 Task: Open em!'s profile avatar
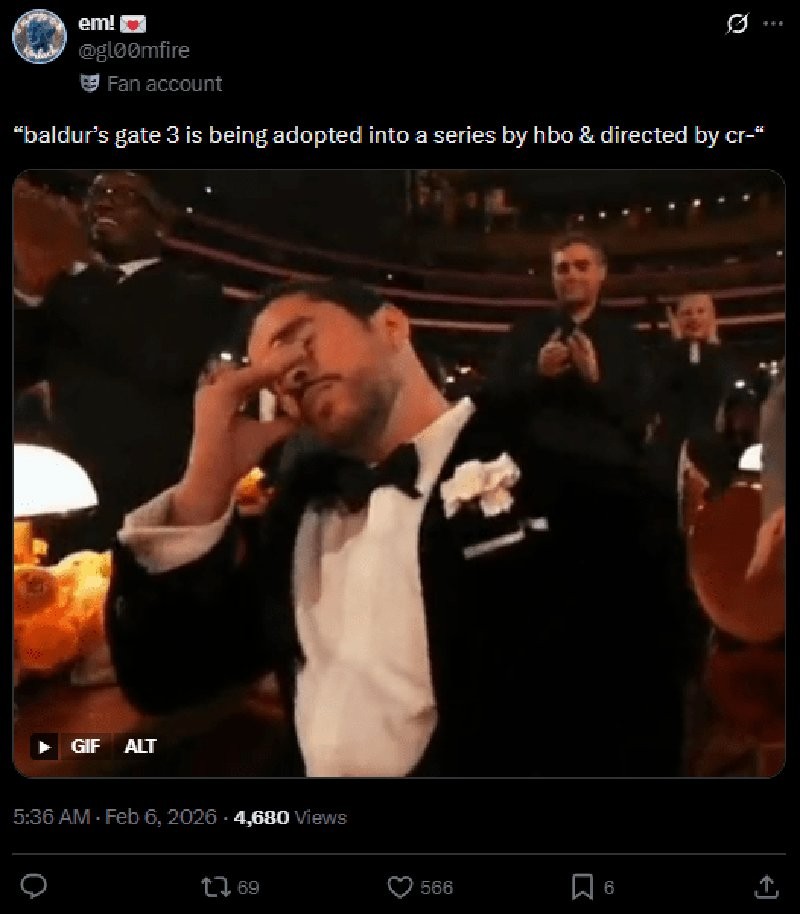[x=39, y=37]
